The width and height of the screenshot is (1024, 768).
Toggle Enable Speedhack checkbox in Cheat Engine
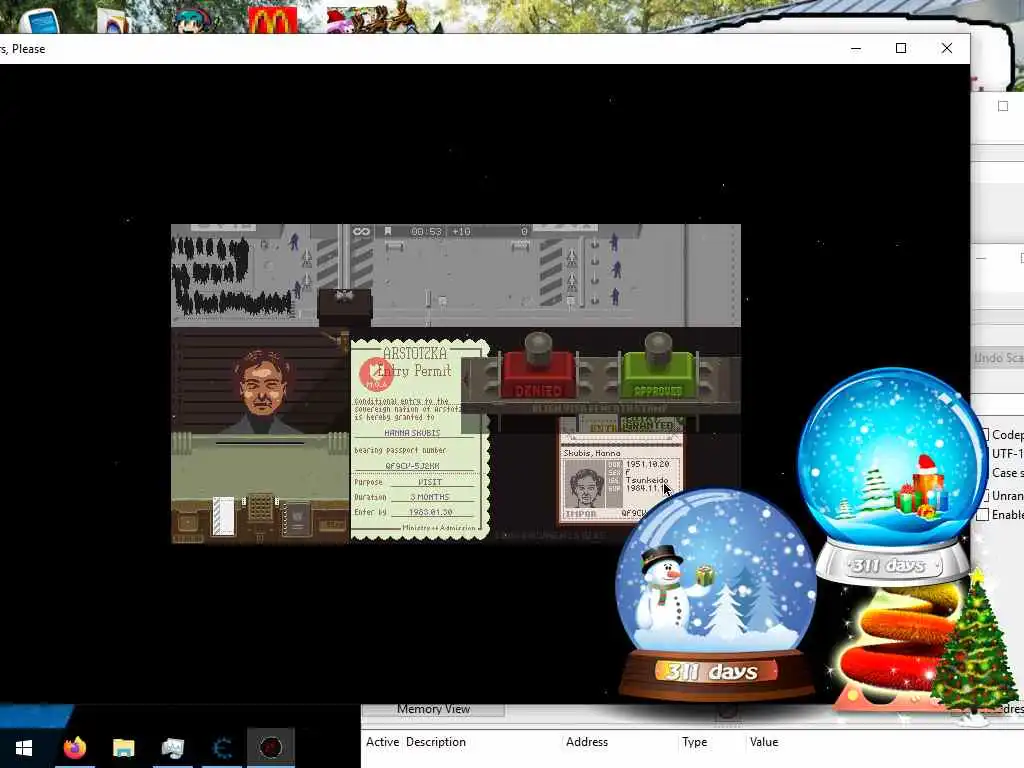tap(982, 515)
